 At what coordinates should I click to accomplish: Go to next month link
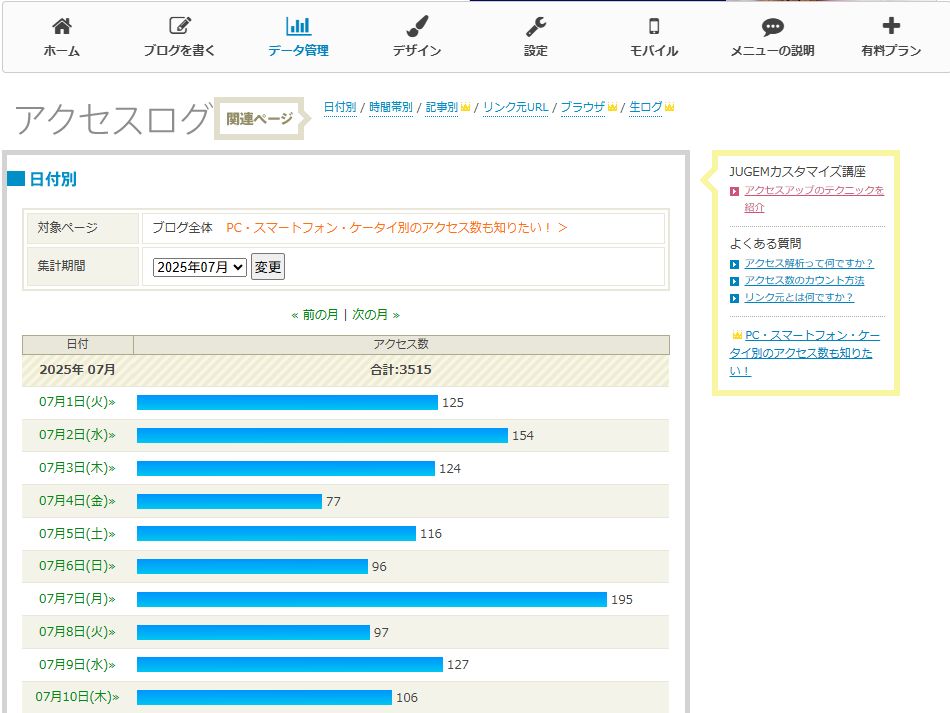click(375, 314)
